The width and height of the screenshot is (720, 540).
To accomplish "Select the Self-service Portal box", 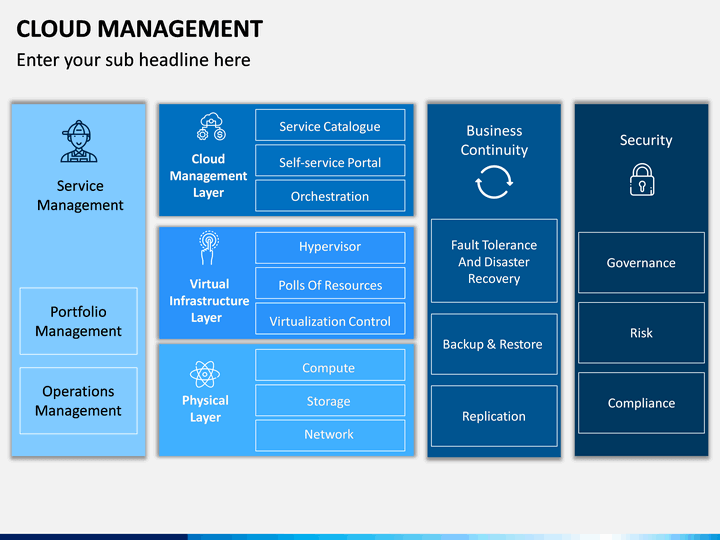I will (330, 161).
